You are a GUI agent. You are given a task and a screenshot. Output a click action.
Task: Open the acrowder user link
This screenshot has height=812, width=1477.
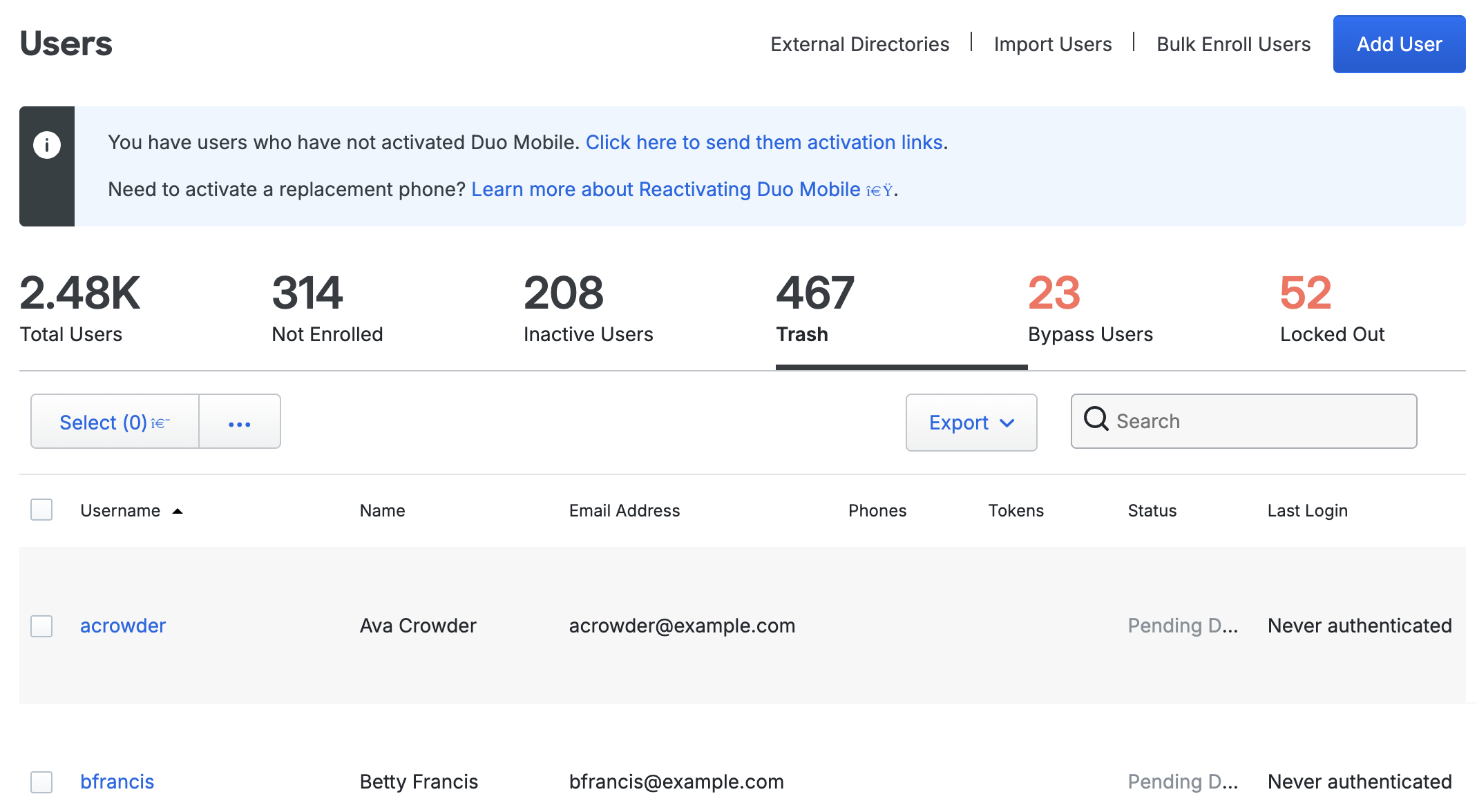[123, 626]
